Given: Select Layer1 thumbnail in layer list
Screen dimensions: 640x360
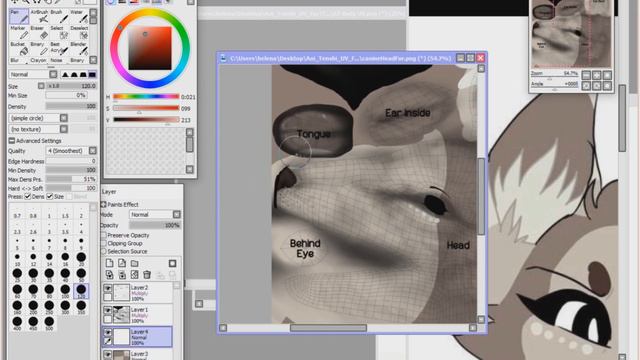Looking at the screenshot, I should [121, 314].
